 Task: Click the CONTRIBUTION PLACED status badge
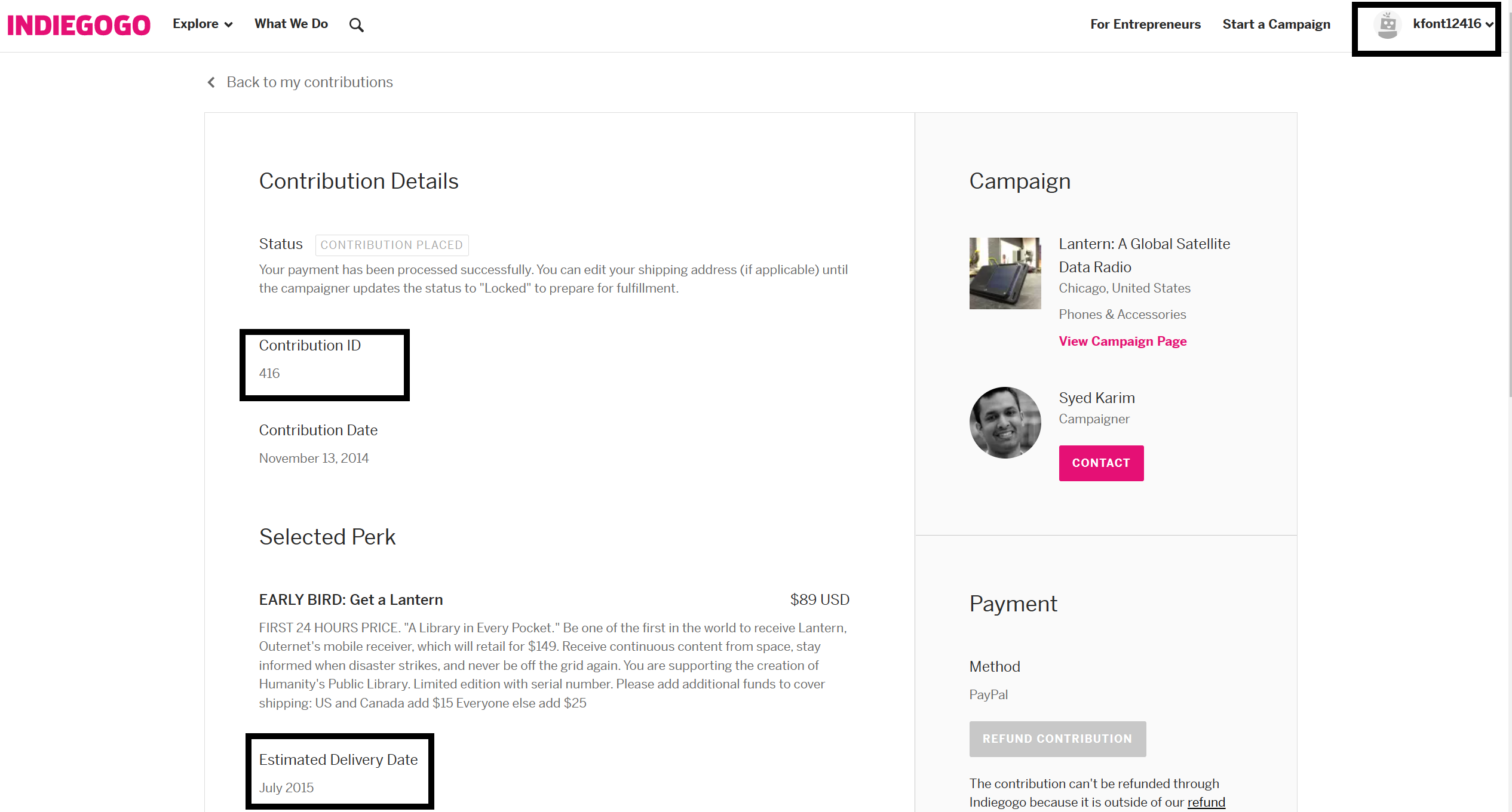[391, 245]
